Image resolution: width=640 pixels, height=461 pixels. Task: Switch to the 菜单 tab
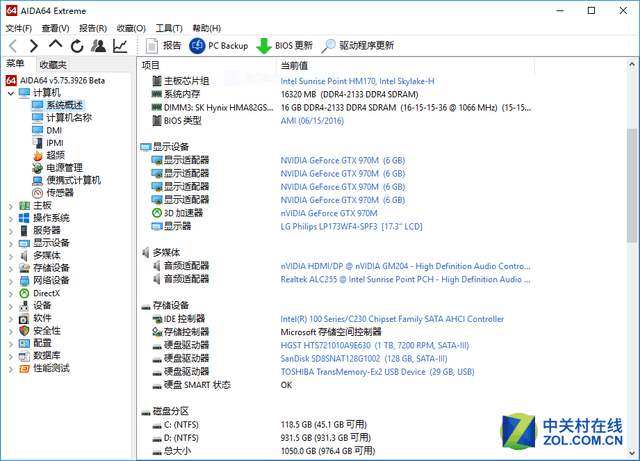tap(16, 63)
